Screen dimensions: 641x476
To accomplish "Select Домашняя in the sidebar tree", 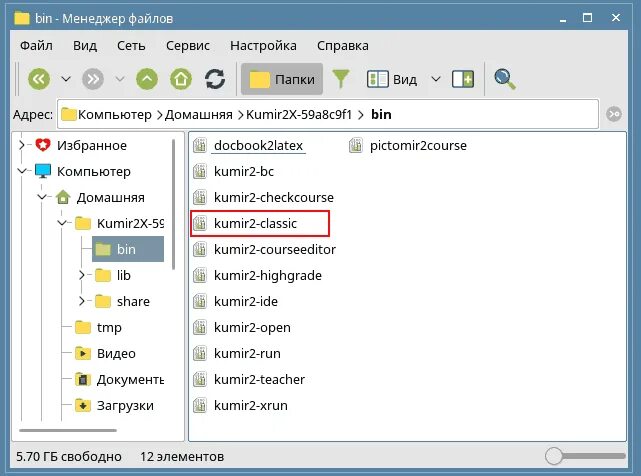I will [x=110, y=198].
